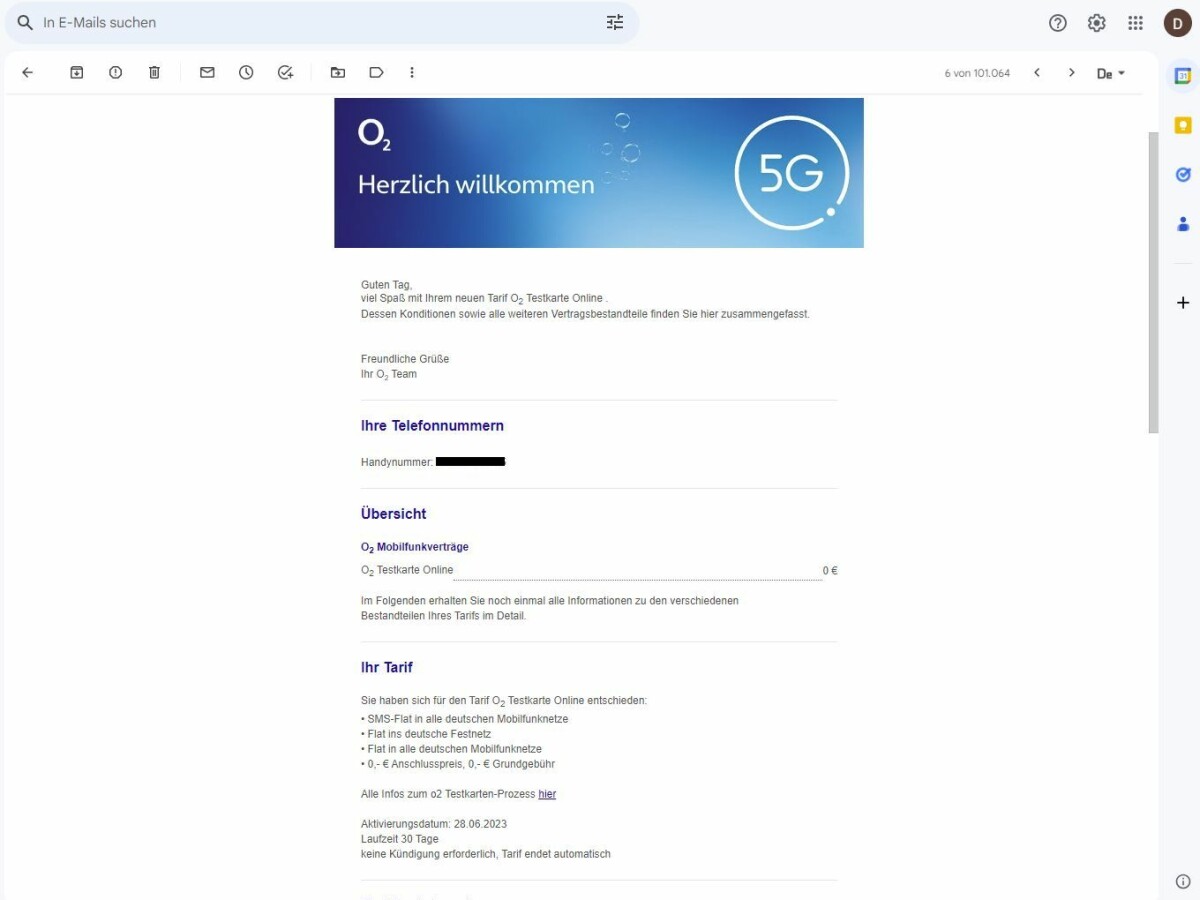Click the 'hier' link about the Testkarten-Prozess
Screen dimensions: 1200x900
point(547,793)
